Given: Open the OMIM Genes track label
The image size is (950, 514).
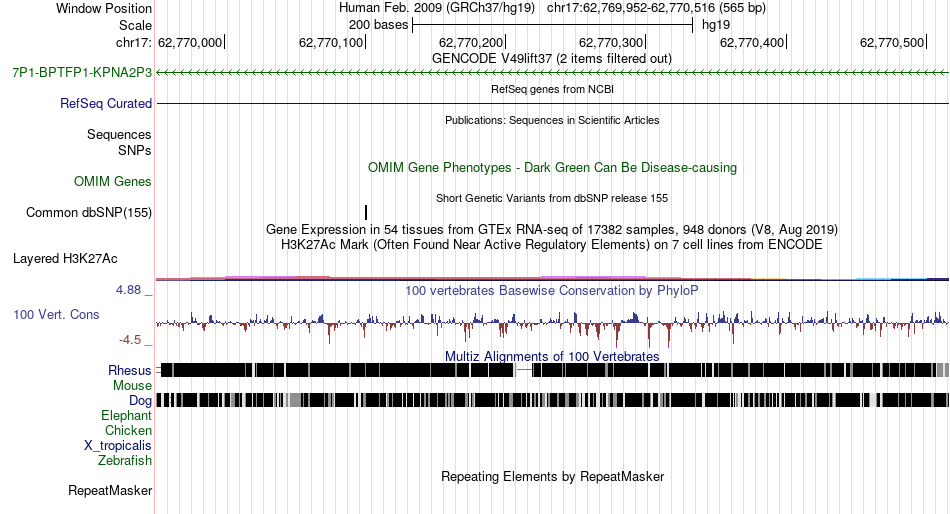Looking at the screenshot, I should coord(113,182).
